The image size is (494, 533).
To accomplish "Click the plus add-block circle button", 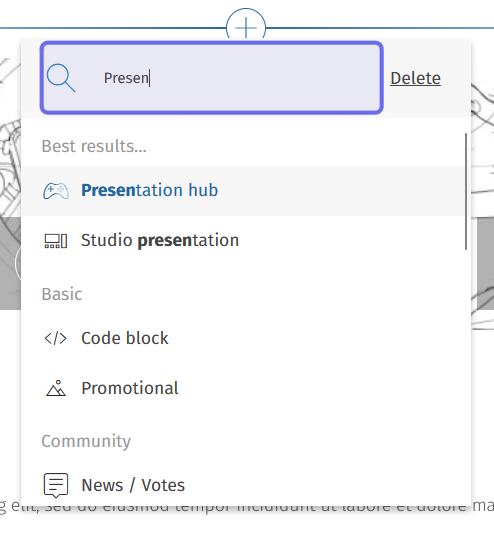I will pos(246,27).
